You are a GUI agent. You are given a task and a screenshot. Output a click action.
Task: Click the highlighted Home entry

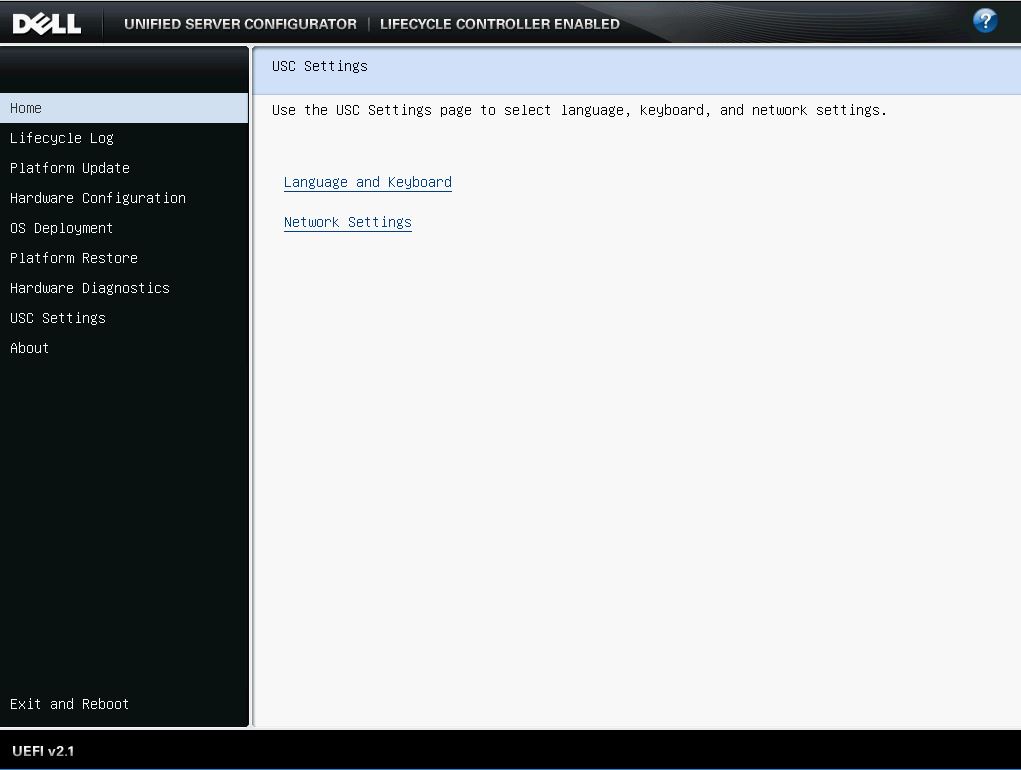(x=26, y=108)
